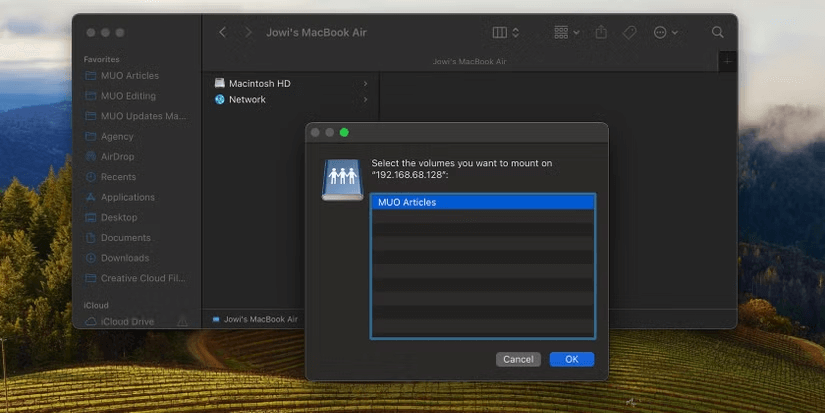Open the group-by grid dropdown
Viewport: 825px width, 413px height.
[566, 32]
